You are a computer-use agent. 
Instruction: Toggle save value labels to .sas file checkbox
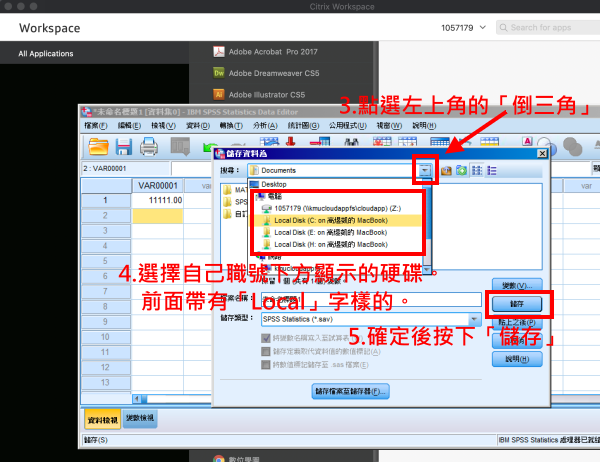266,365
